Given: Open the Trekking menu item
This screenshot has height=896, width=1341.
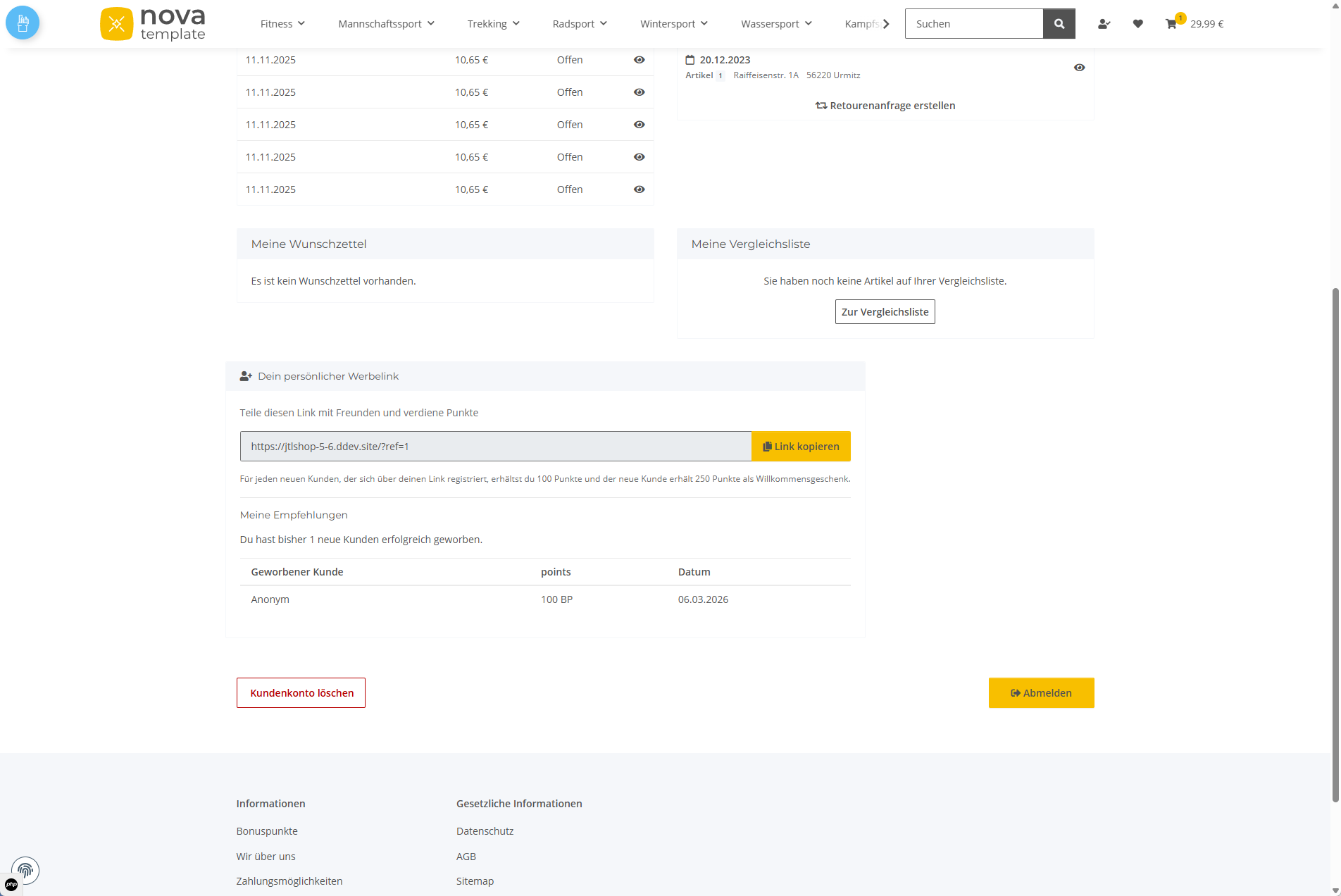Looking at the screenshot, I should pyautogui.click(x=492, y=23).
